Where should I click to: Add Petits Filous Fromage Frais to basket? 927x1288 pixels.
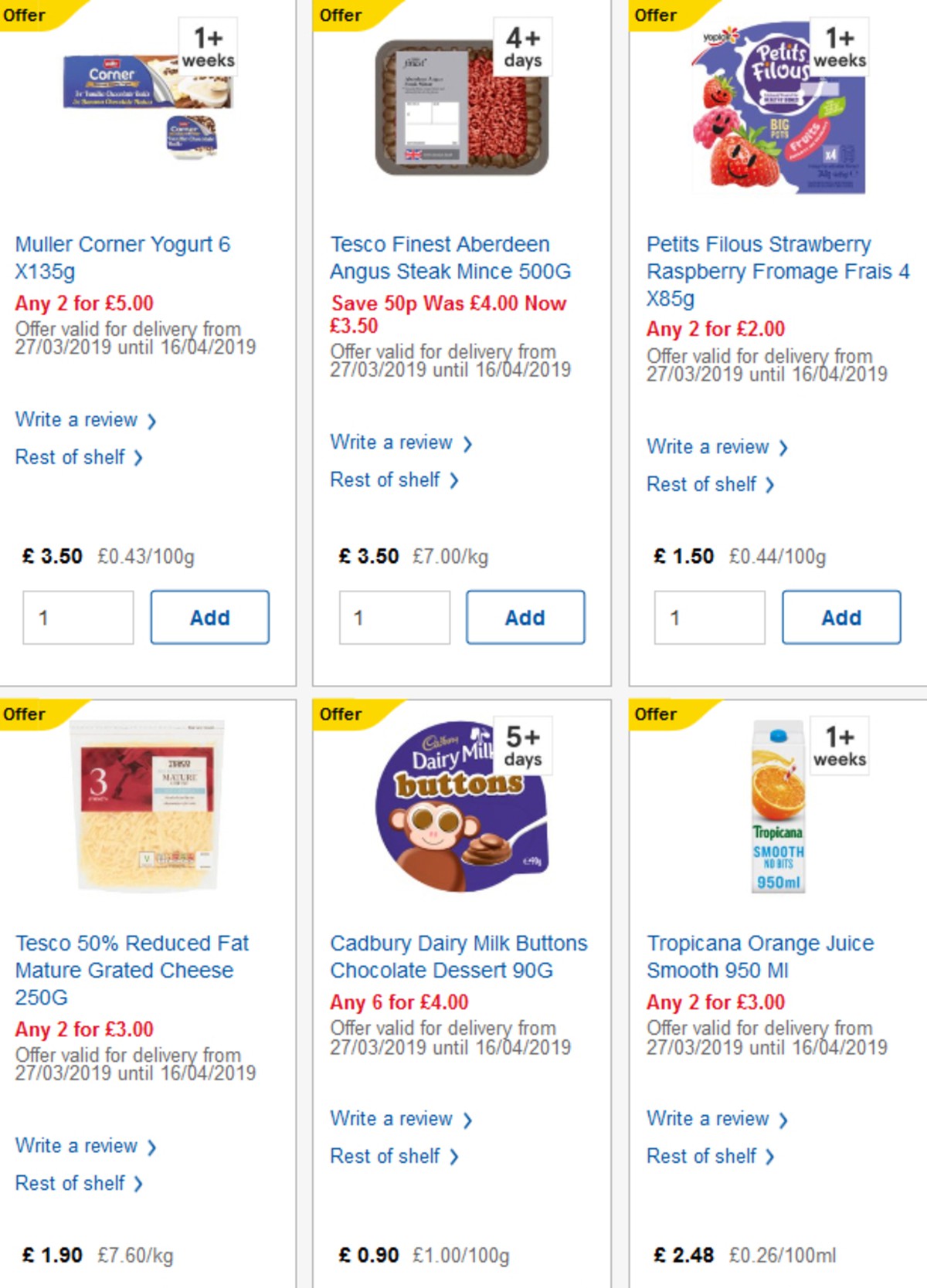click(841, 617)
